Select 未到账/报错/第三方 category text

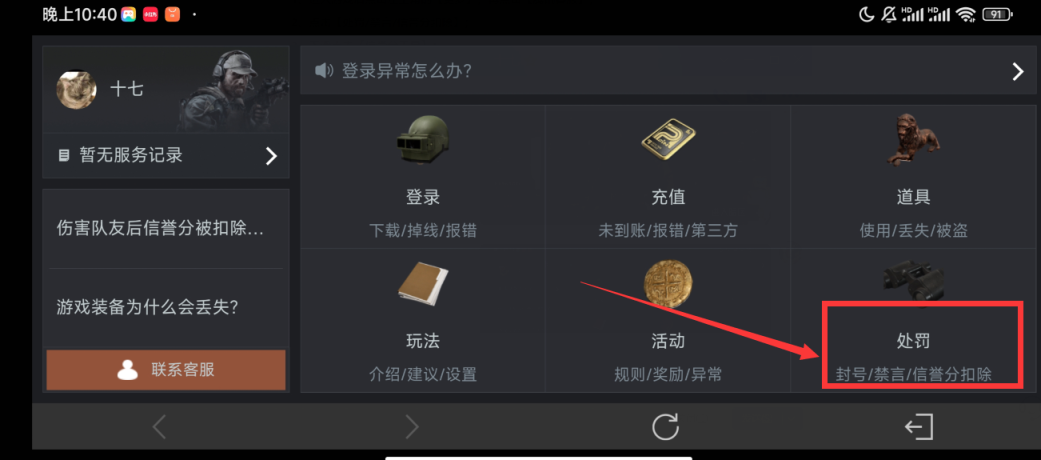click(668, 230)
